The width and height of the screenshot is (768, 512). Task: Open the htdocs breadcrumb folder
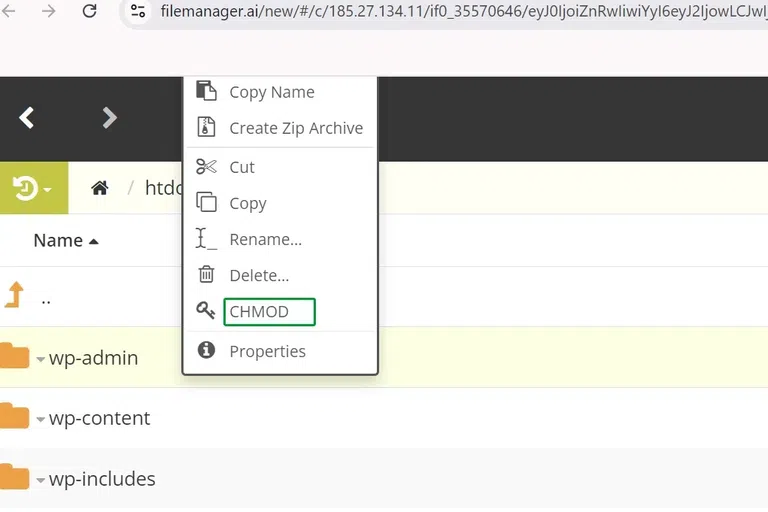click(x=164, y=188)
